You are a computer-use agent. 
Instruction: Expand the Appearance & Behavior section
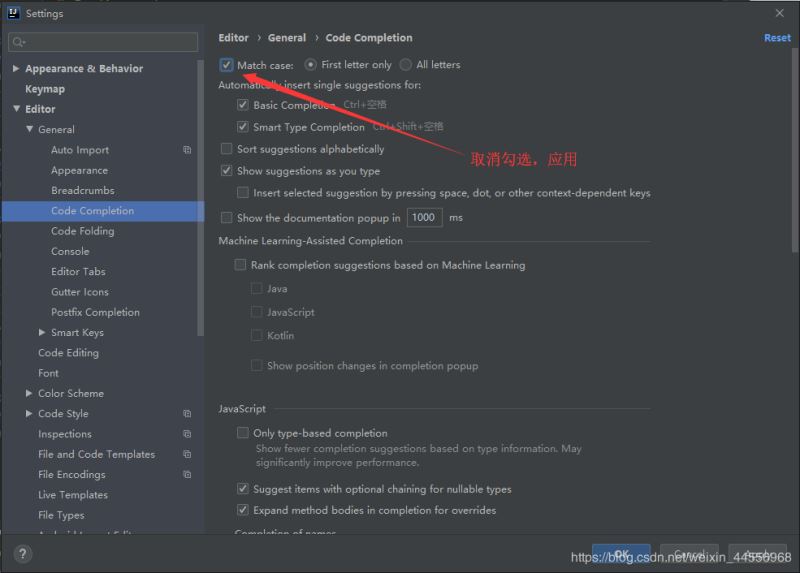[16, 68]
